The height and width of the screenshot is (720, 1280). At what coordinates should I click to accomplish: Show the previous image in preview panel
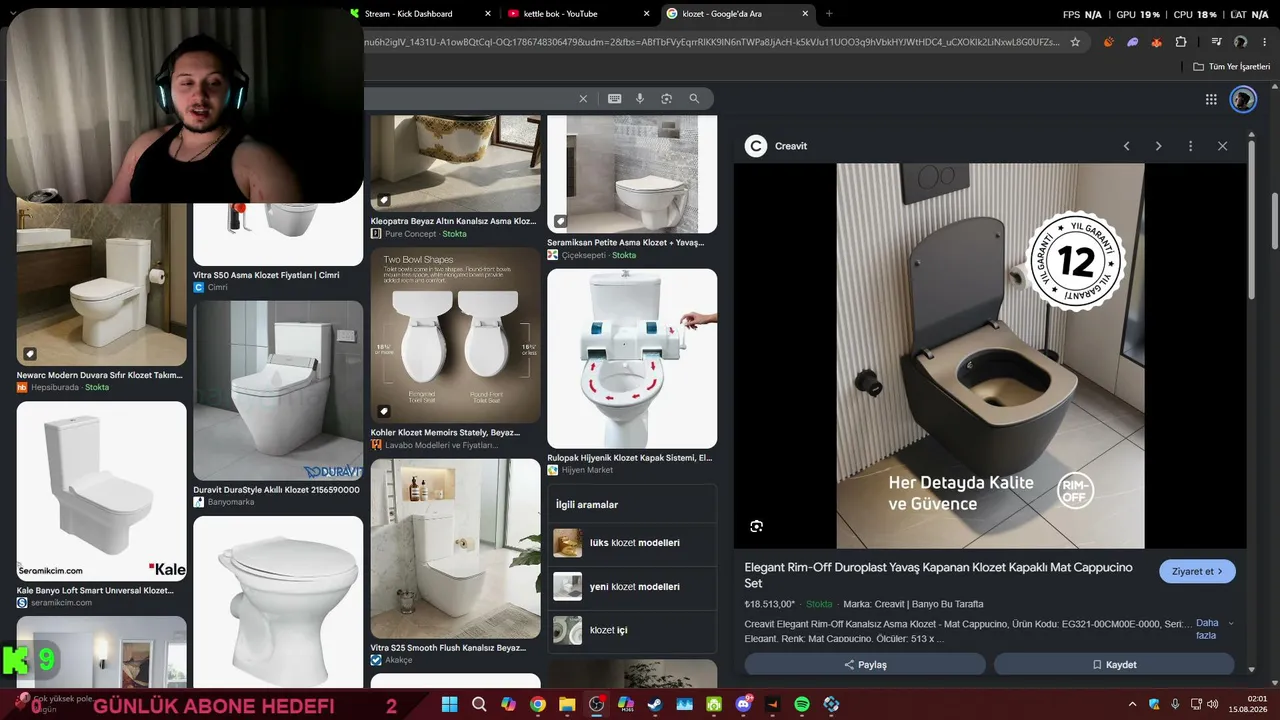(x=1127, y=146)
